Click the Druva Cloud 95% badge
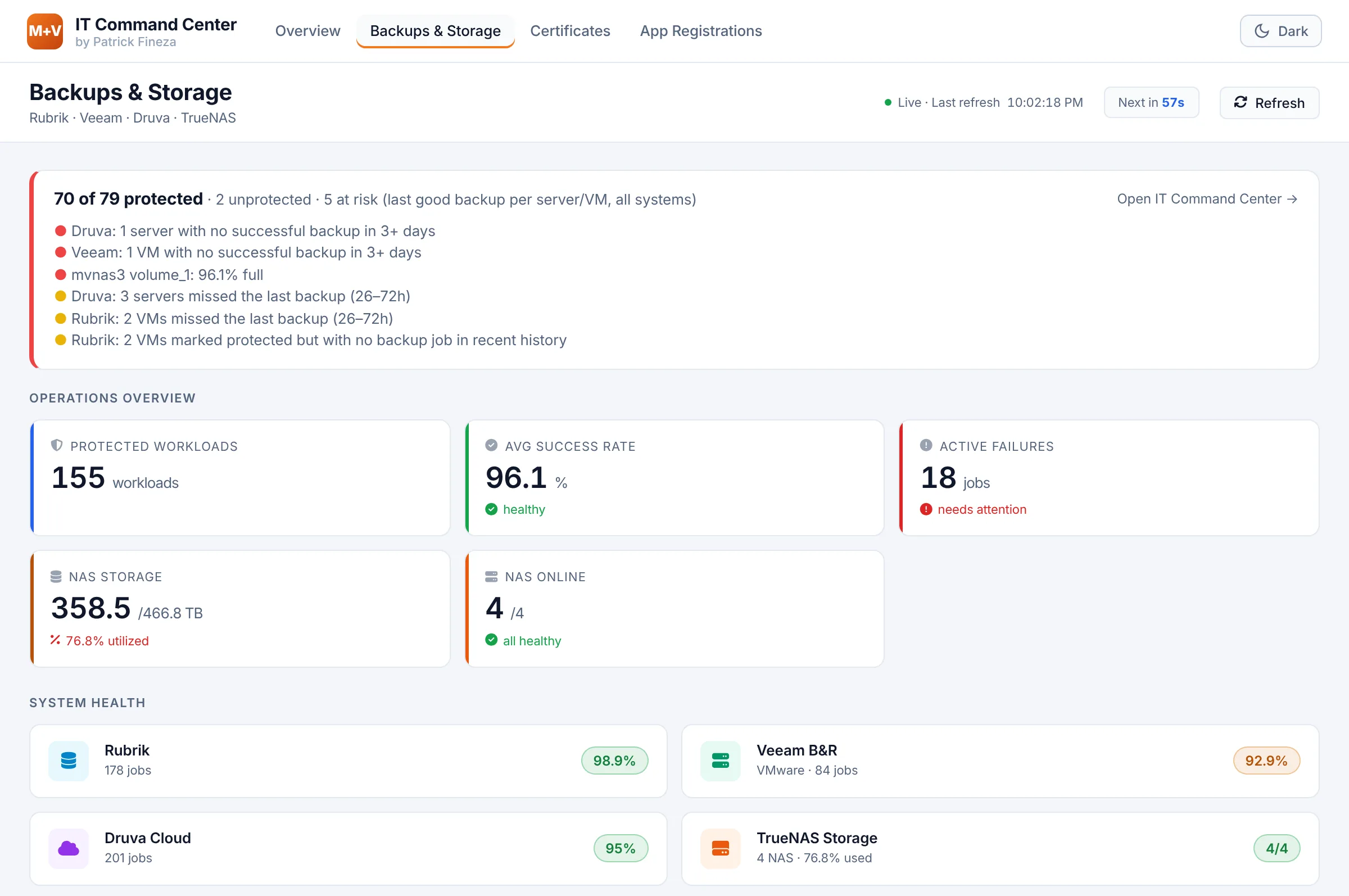Viewport: 1349px width, 896px height. click(x=621, y=849)
